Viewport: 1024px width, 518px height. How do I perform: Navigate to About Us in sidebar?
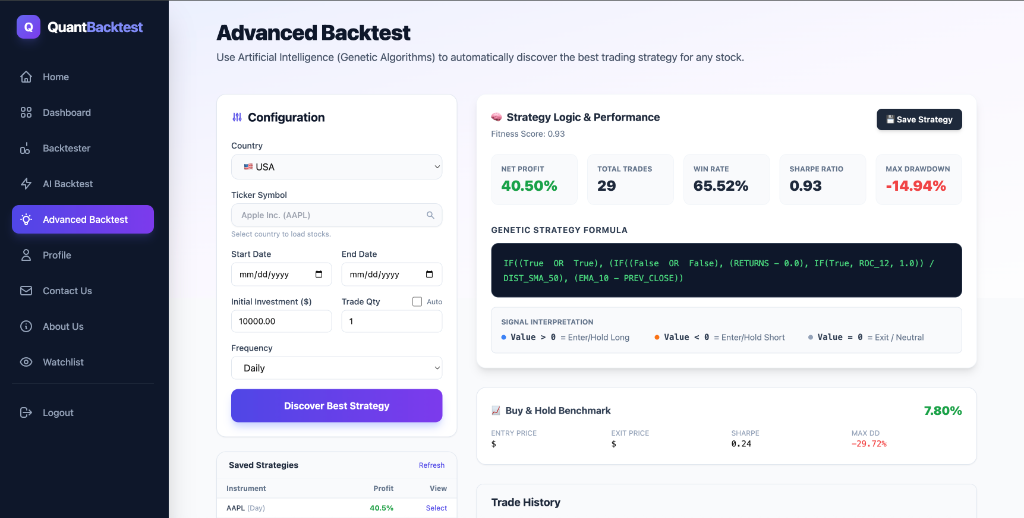tap(63, 327)
